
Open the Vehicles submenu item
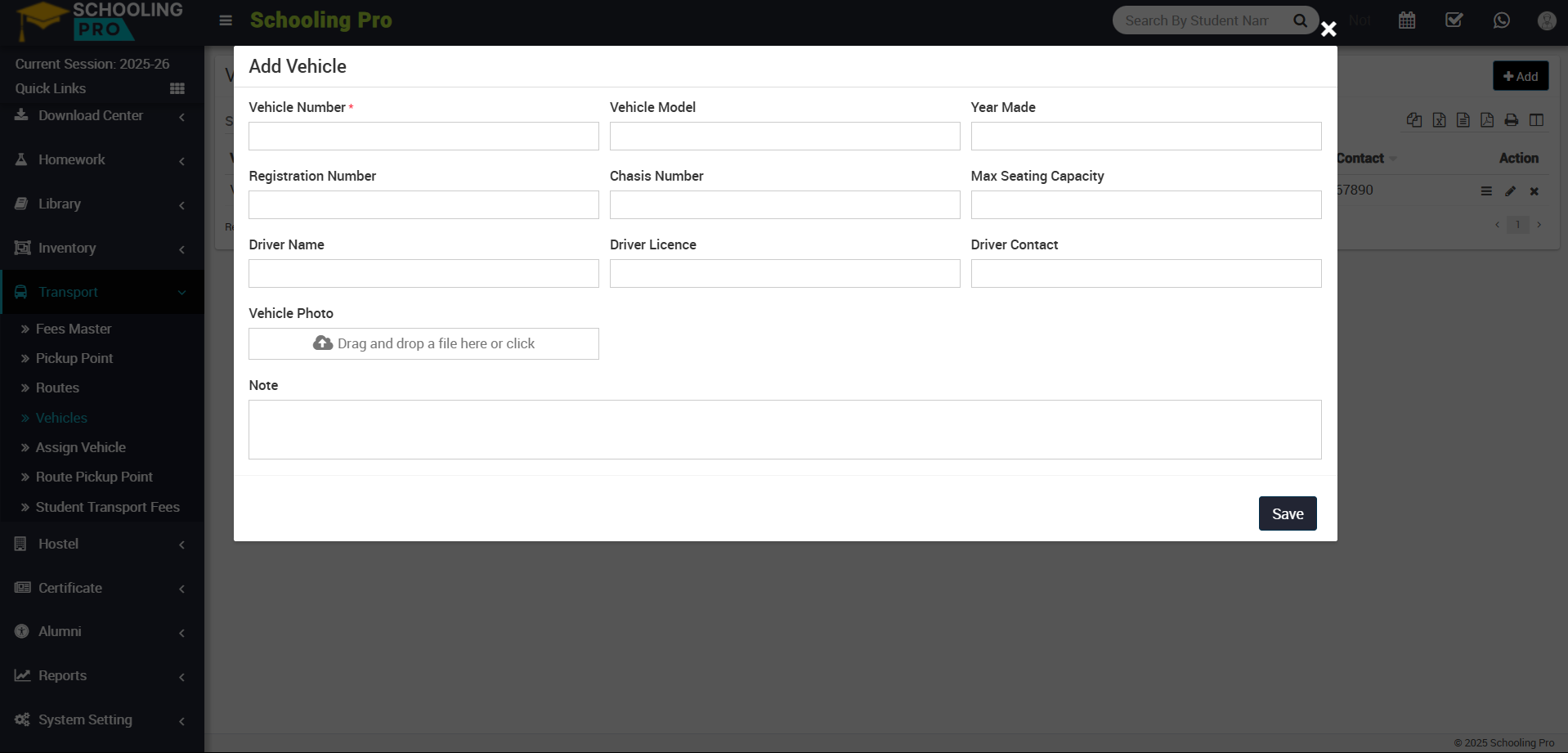(x=61, y=418)
